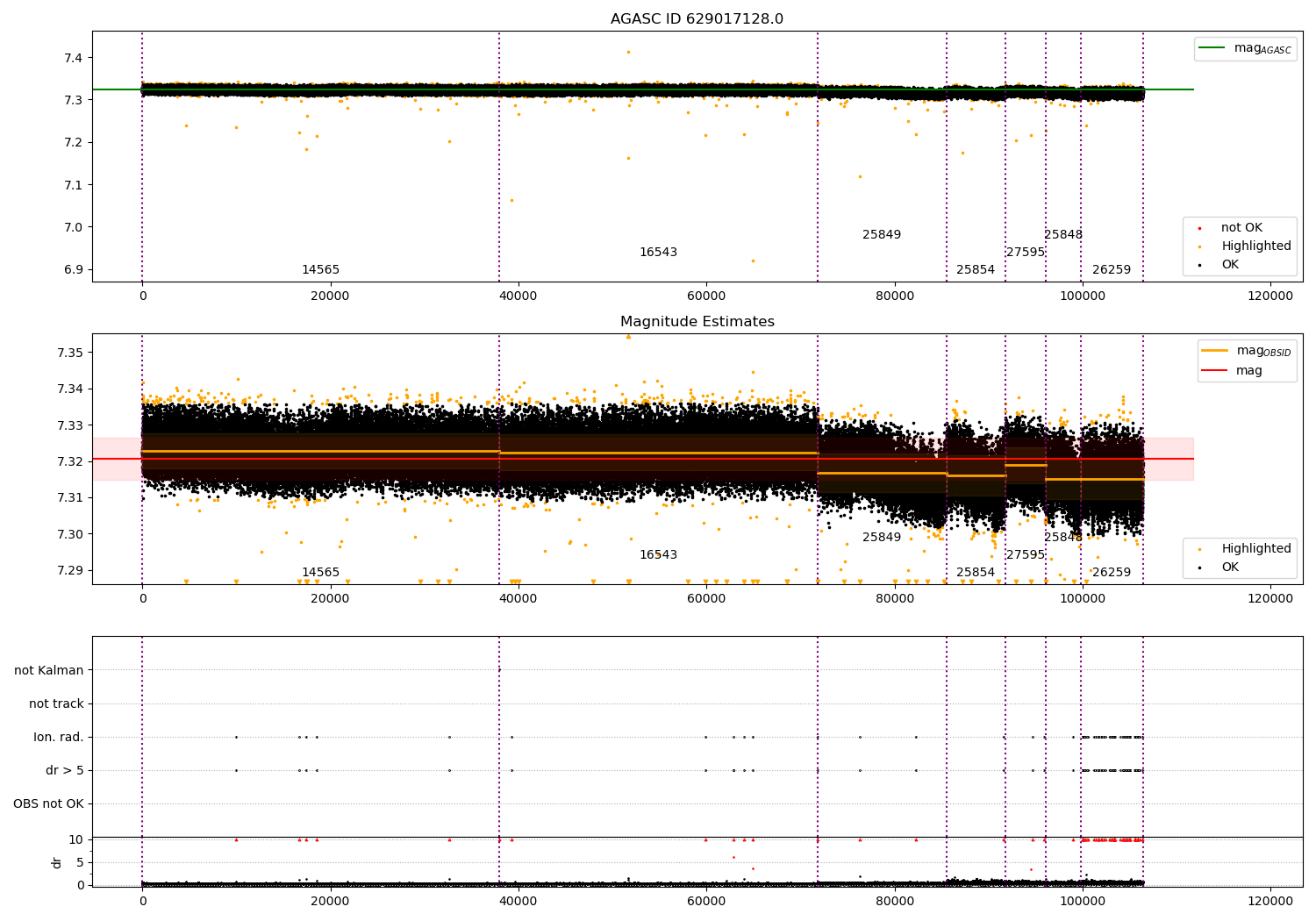Click obsid label 14565 in top plot
Viewport: 1316px width, 921px height.
click(x=320, y=270)
